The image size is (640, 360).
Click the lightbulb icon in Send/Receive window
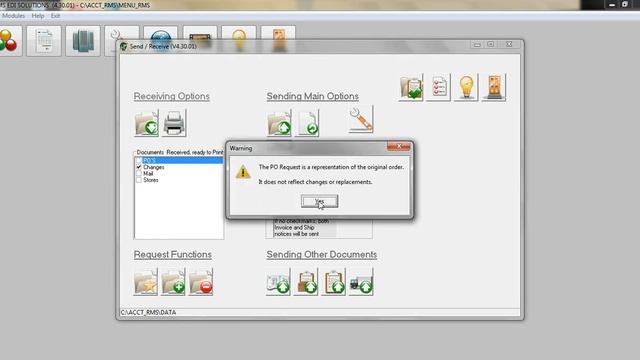[466, 87]
